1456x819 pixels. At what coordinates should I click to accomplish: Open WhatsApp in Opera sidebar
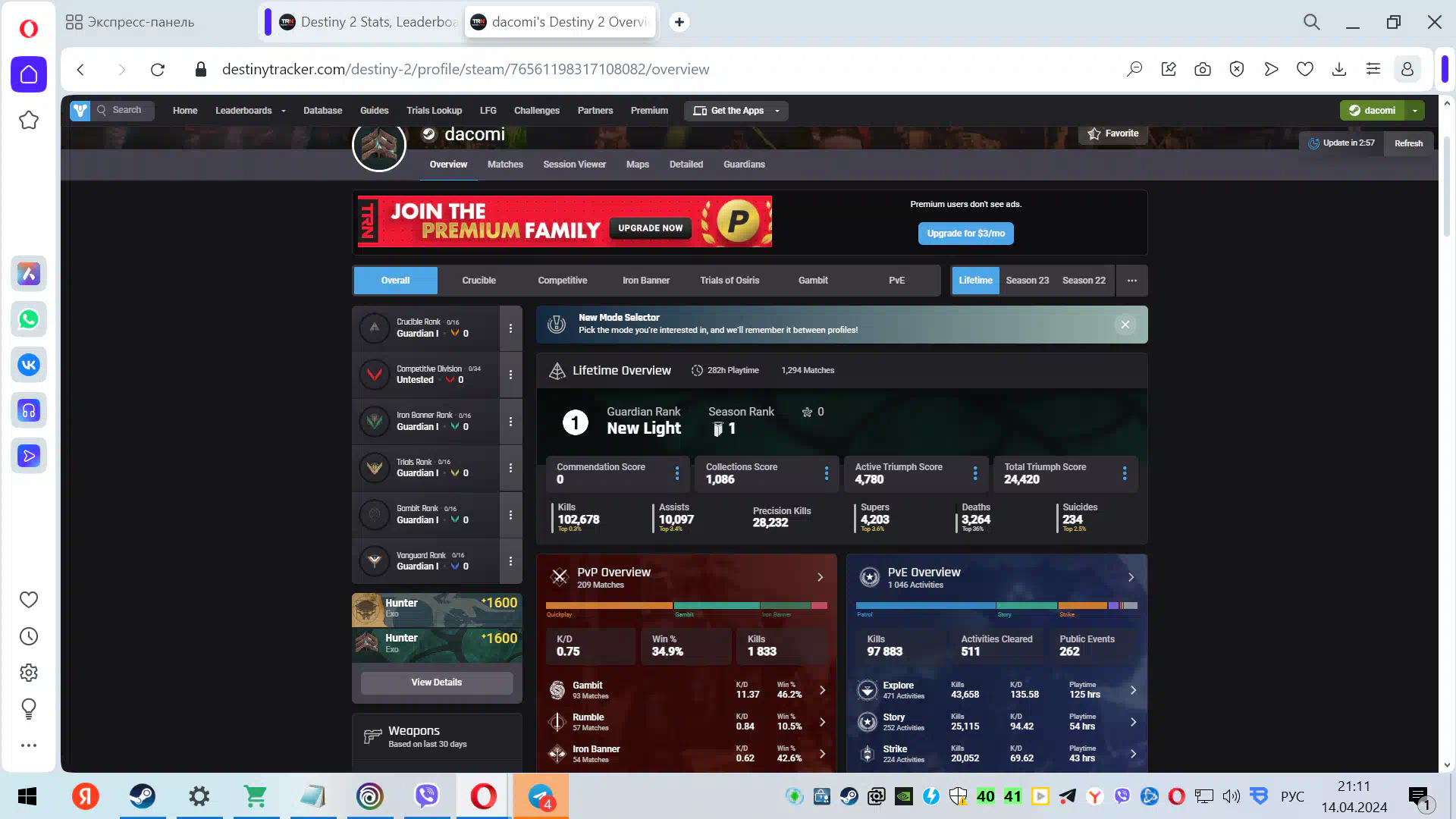pyautogui.click(x=29, y=319)
